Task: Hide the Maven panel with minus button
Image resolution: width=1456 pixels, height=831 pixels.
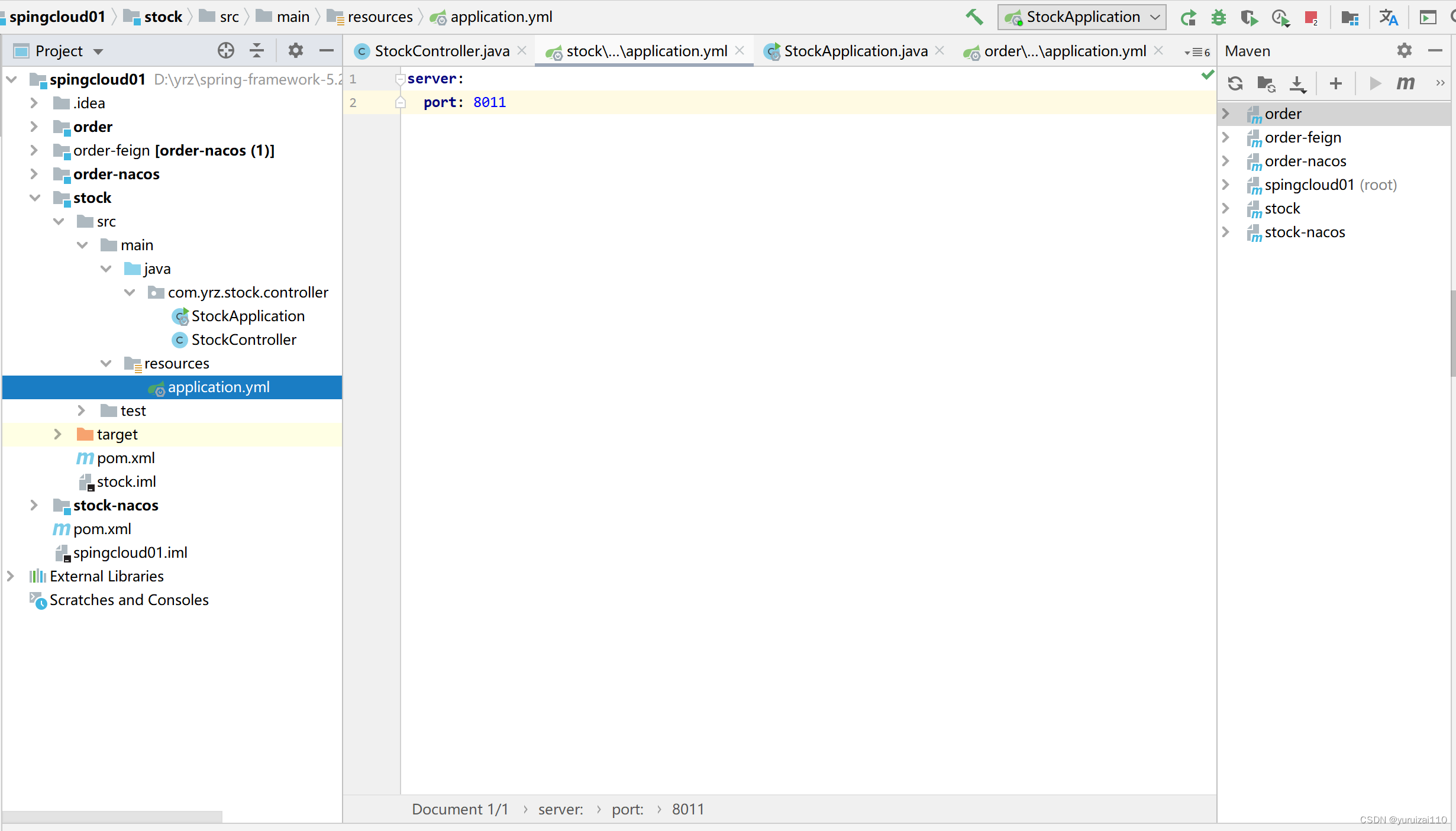Action: click(x=1435, y=51)
